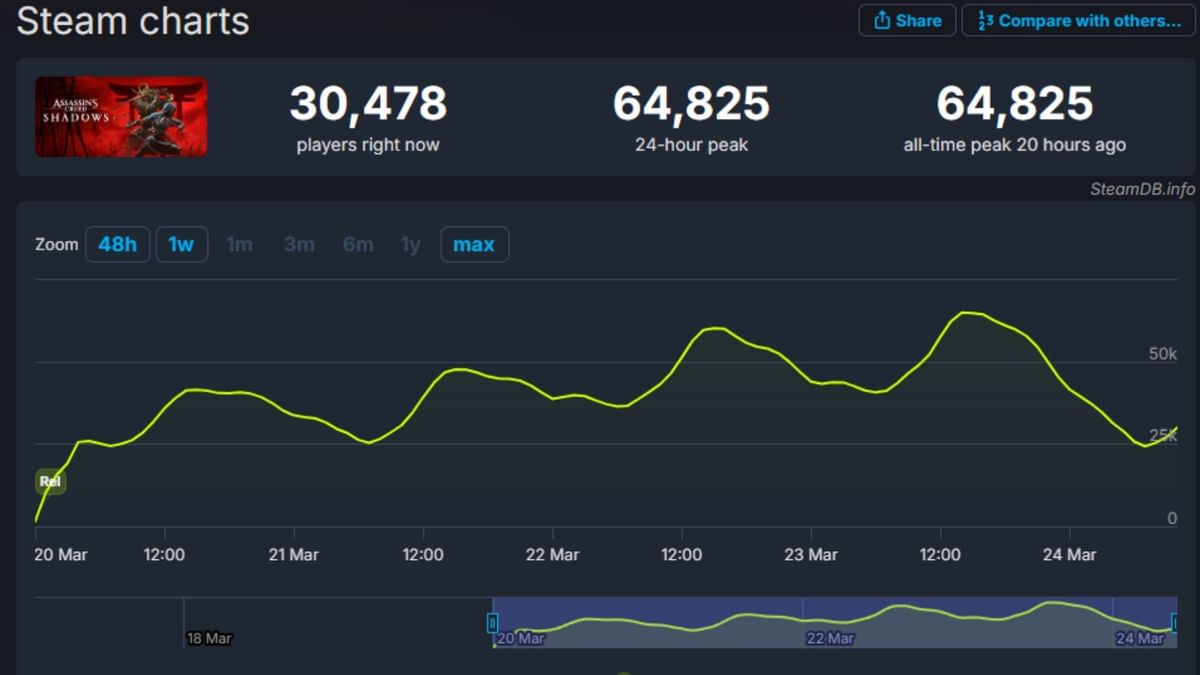Click the 23 Mar axis label
The height and width of the screenshot is (675, 1200).
pos(810,555)
